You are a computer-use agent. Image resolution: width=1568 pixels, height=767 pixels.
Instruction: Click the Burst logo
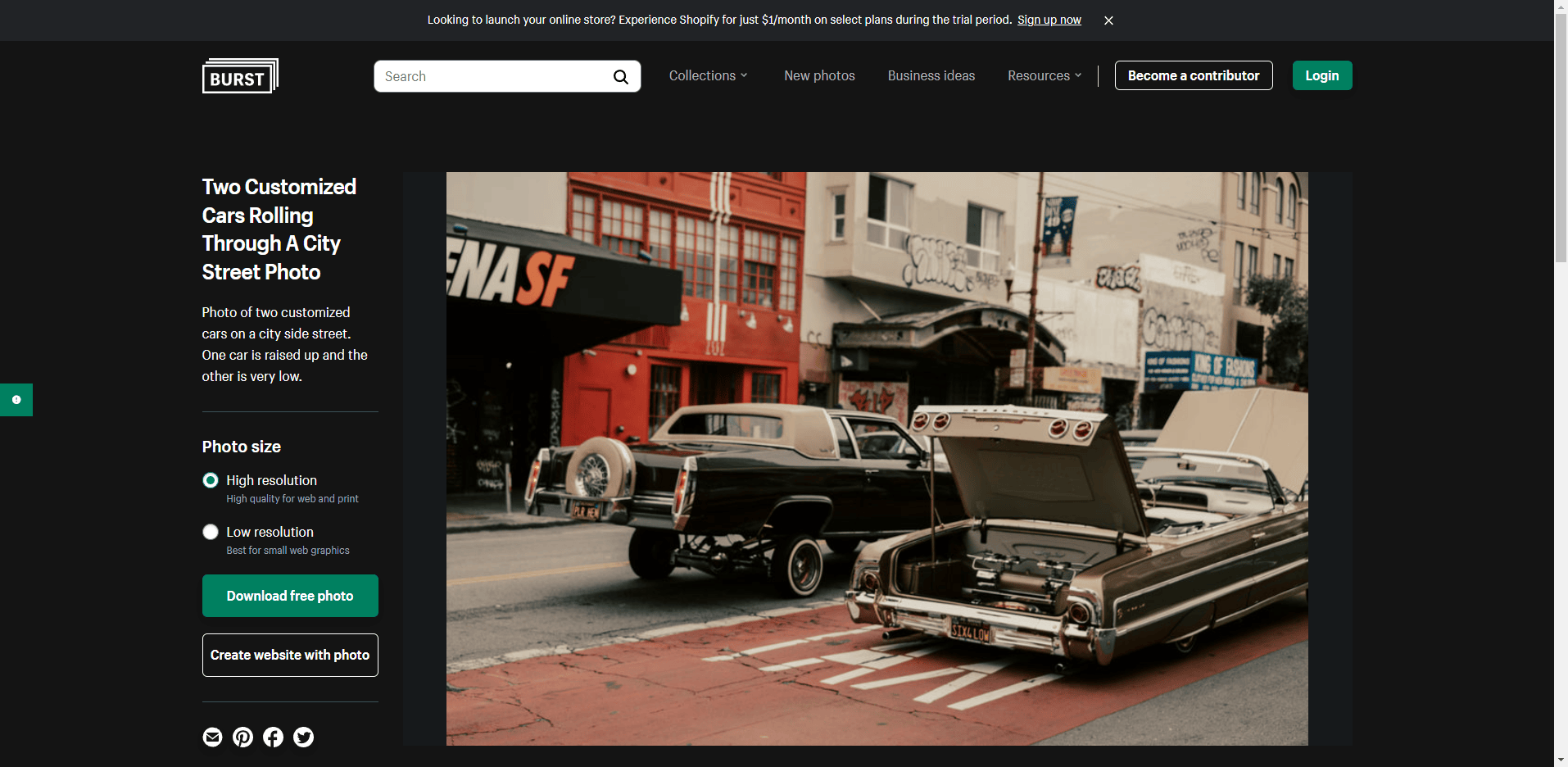[x=240, y=76]
